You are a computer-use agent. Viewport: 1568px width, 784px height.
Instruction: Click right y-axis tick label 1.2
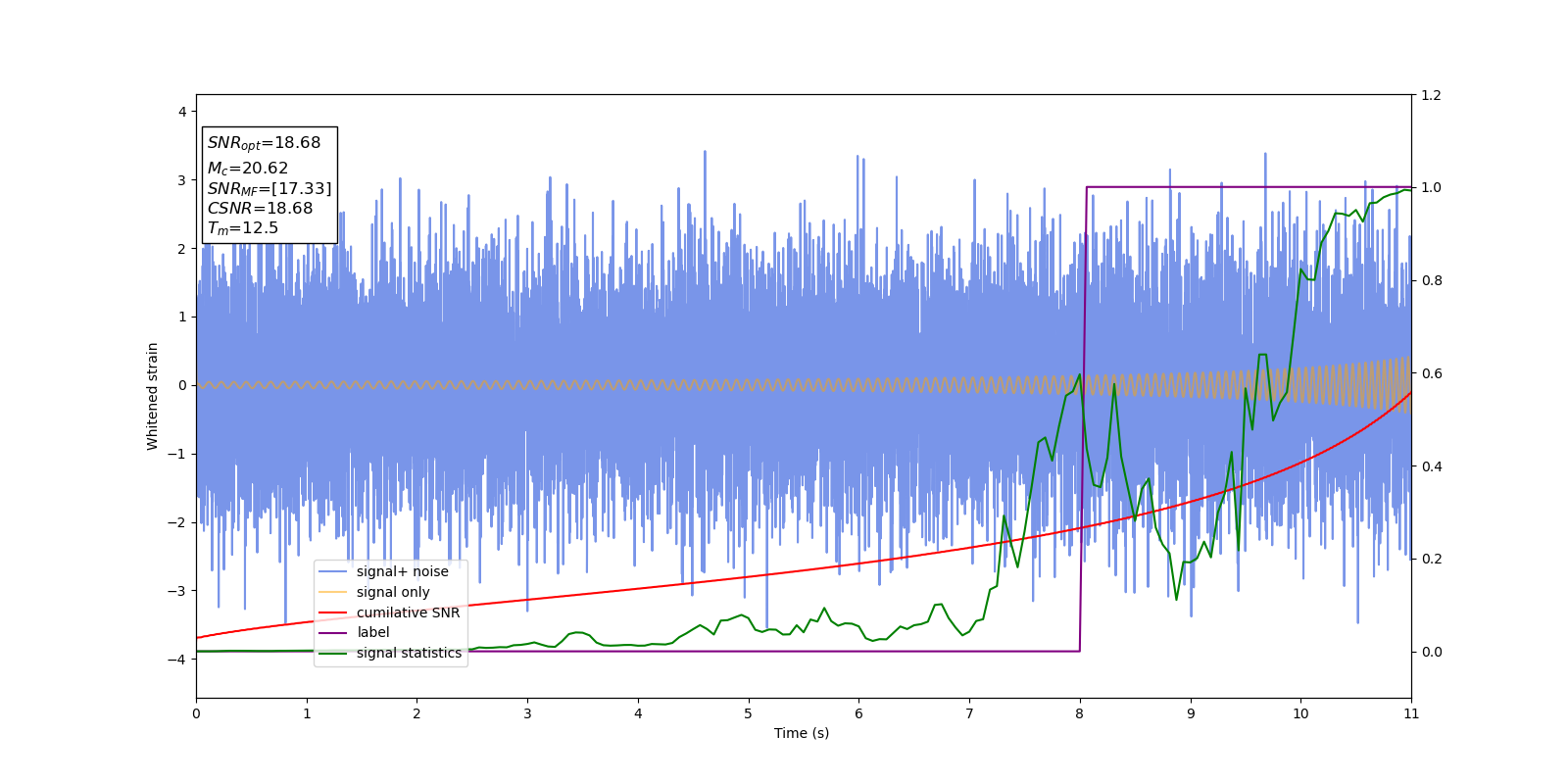click(x=1432, y=95)
